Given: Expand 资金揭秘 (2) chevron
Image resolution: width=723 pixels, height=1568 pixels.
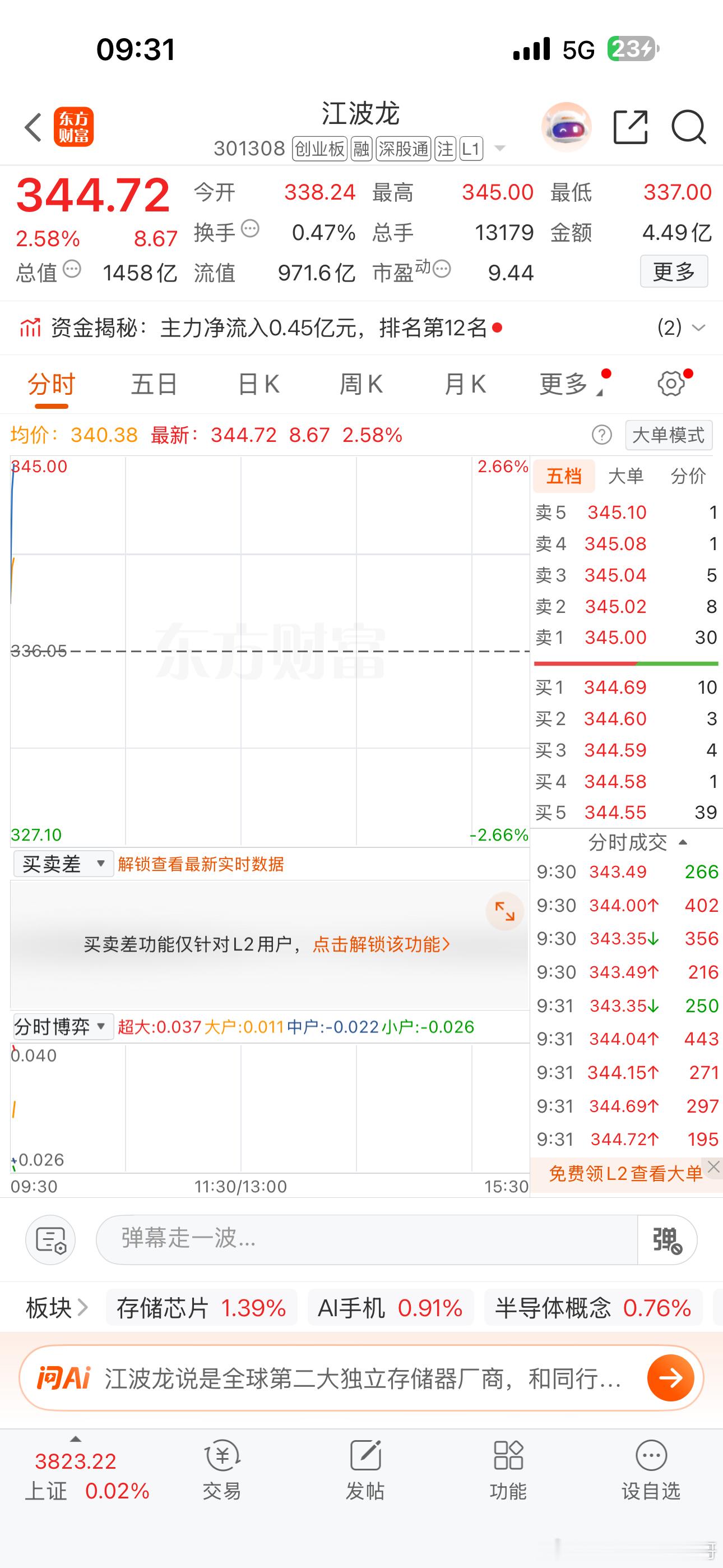Looking at the screenshot, I should pyautogui.click(x=699, y=328).
